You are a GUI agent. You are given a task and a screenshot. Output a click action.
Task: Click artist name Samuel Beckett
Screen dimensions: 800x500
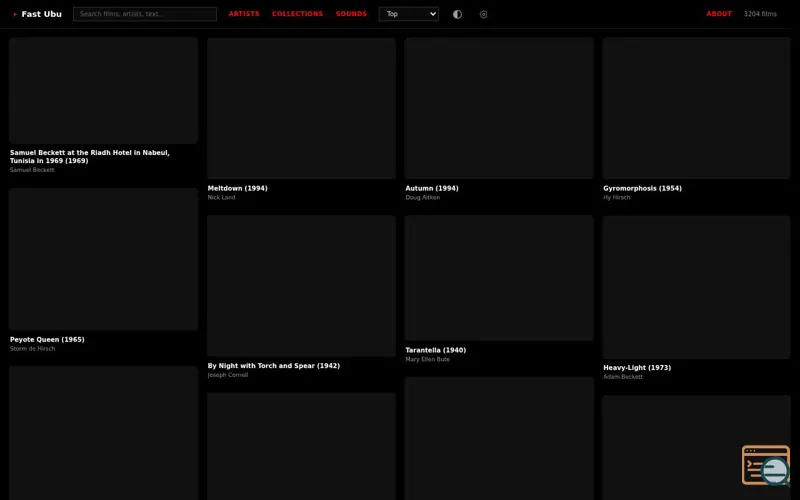32,170
